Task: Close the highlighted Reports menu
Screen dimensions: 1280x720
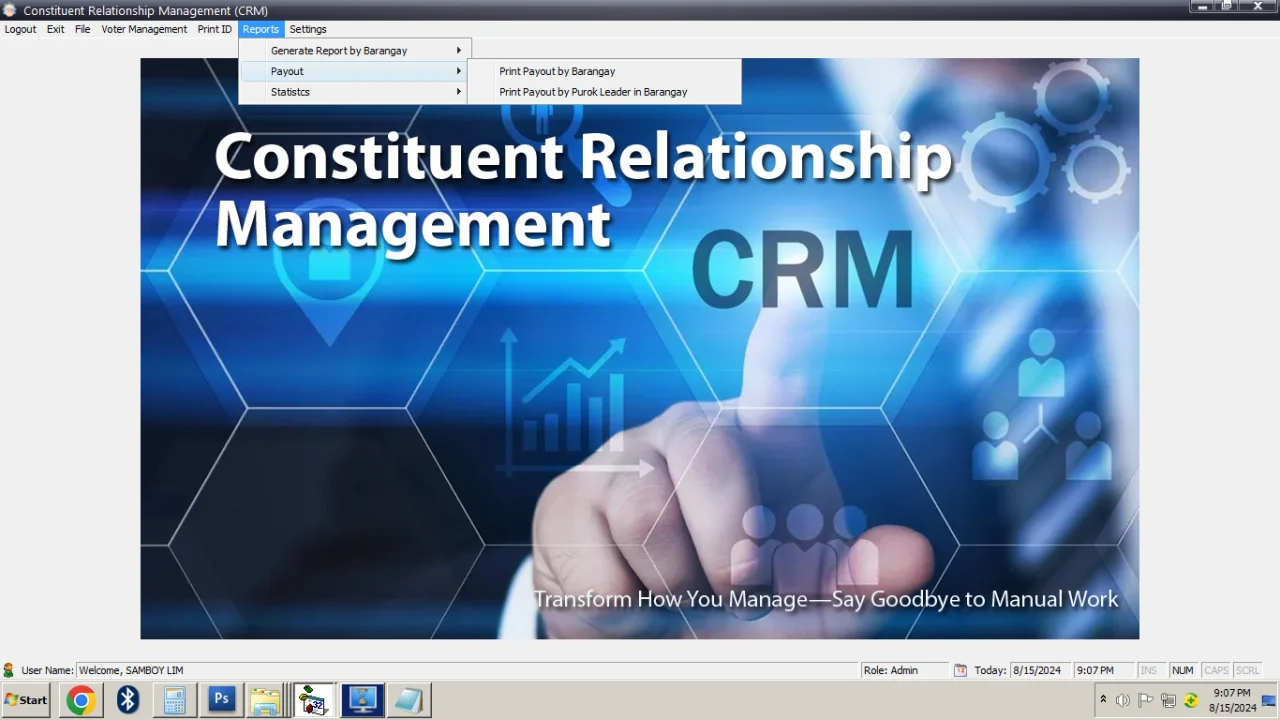Action: pyautogui.click(x=261, y=29)
